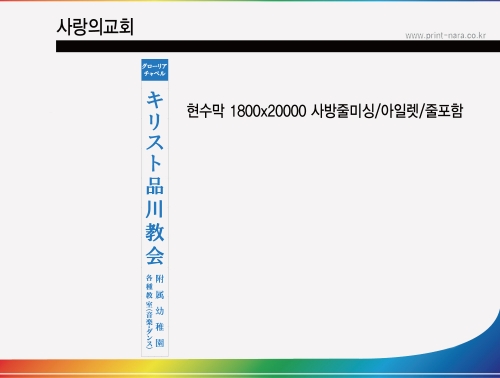Select the 会 kanji on the banner
The height and width of the screenshot is (378, 500).
click(155, 256)
